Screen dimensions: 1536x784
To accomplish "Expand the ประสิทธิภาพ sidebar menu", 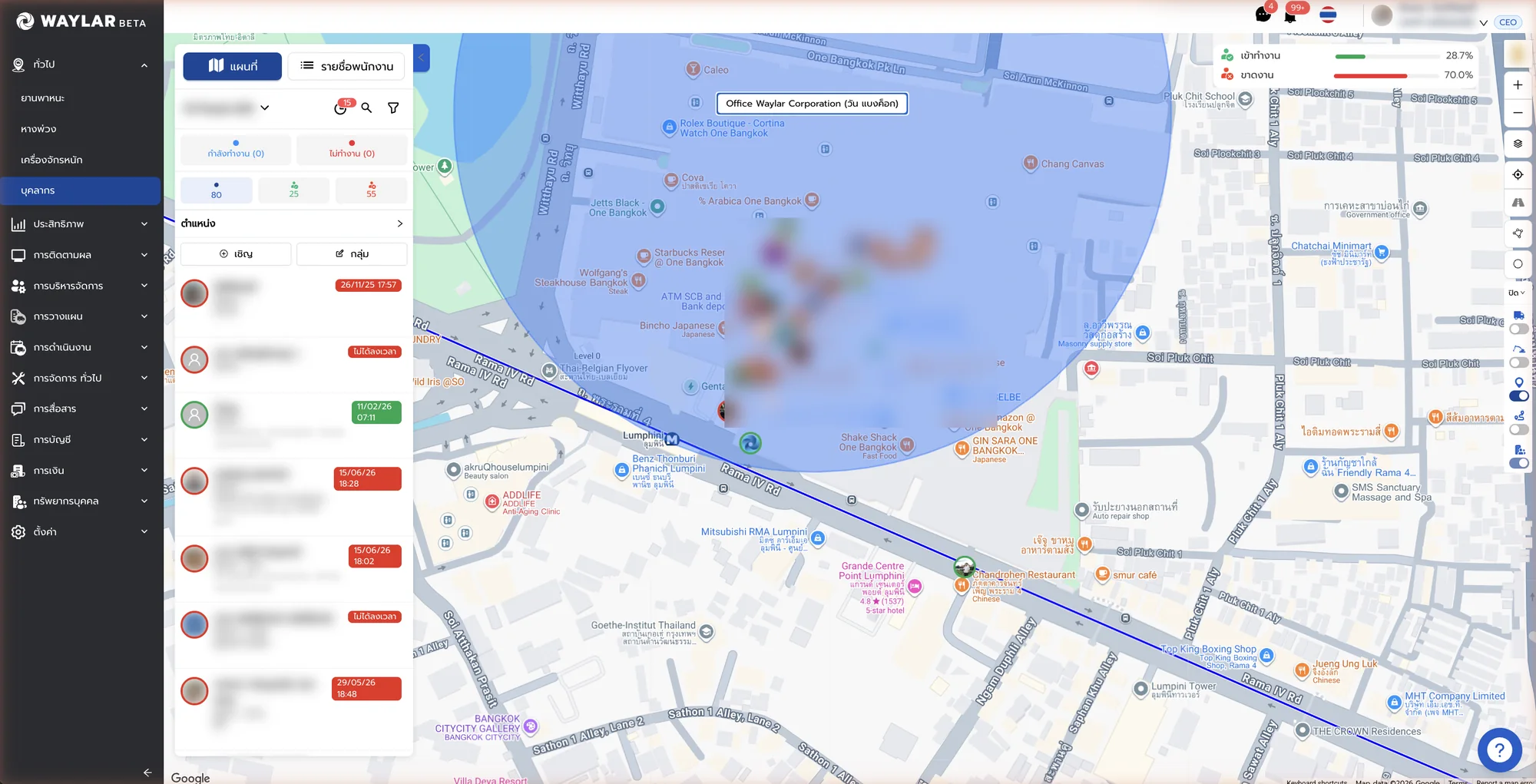I will tap(81, 224).
